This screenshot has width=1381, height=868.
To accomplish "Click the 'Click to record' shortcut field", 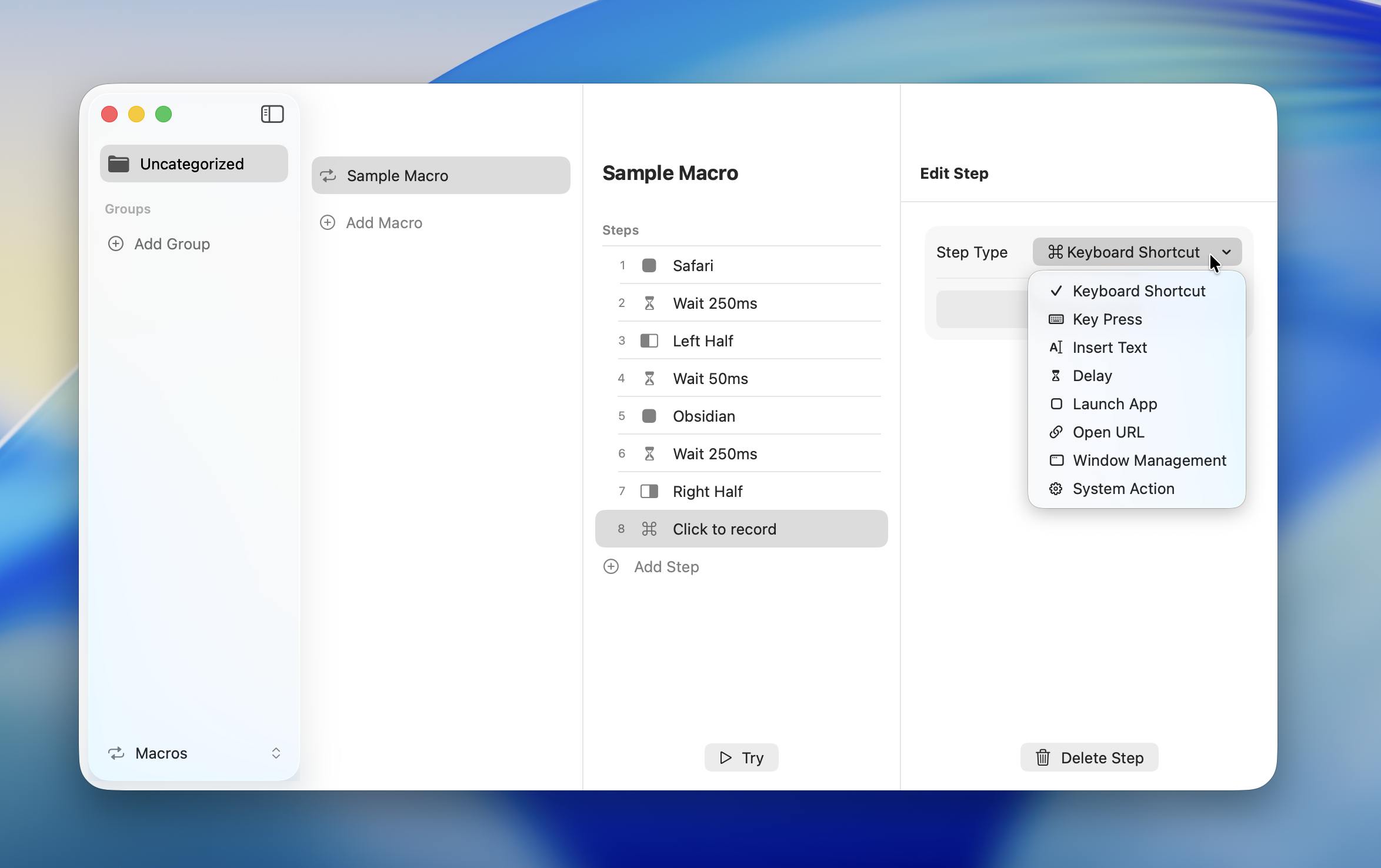I will [725, 529].
